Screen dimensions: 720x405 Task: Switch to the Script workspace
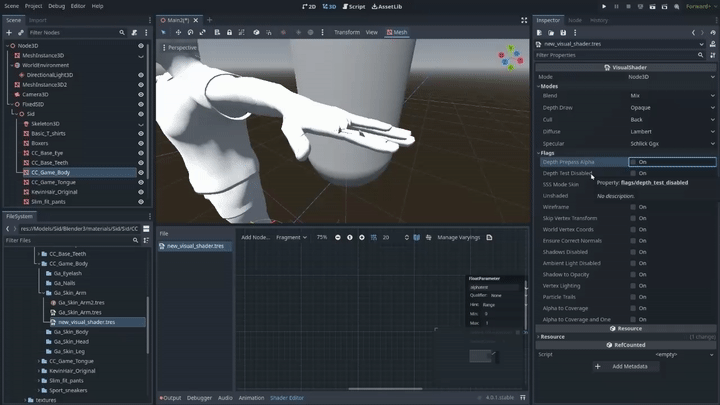354,6
